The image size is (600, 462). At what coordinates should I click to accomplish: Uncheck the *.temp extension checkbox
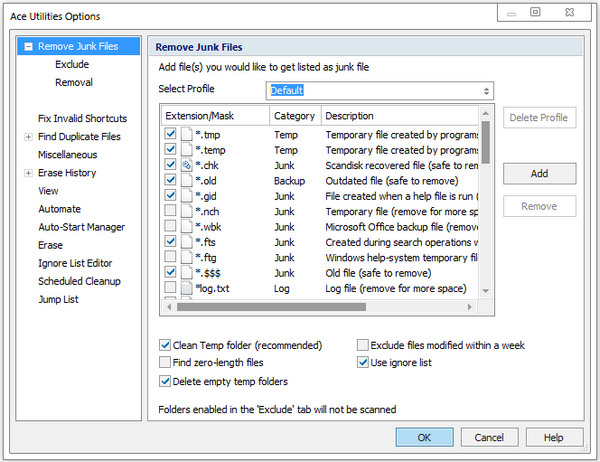pos(170,149)
